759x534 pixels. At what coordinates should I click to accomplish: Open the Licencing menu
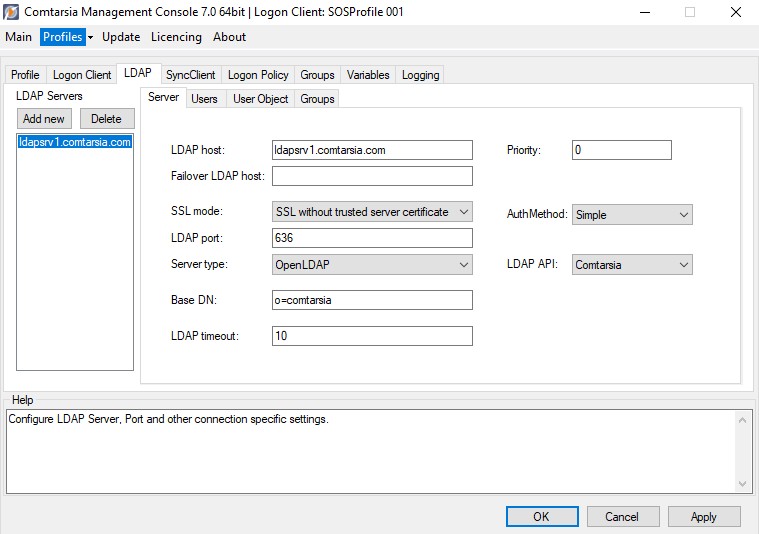click(x=176, y=37)
